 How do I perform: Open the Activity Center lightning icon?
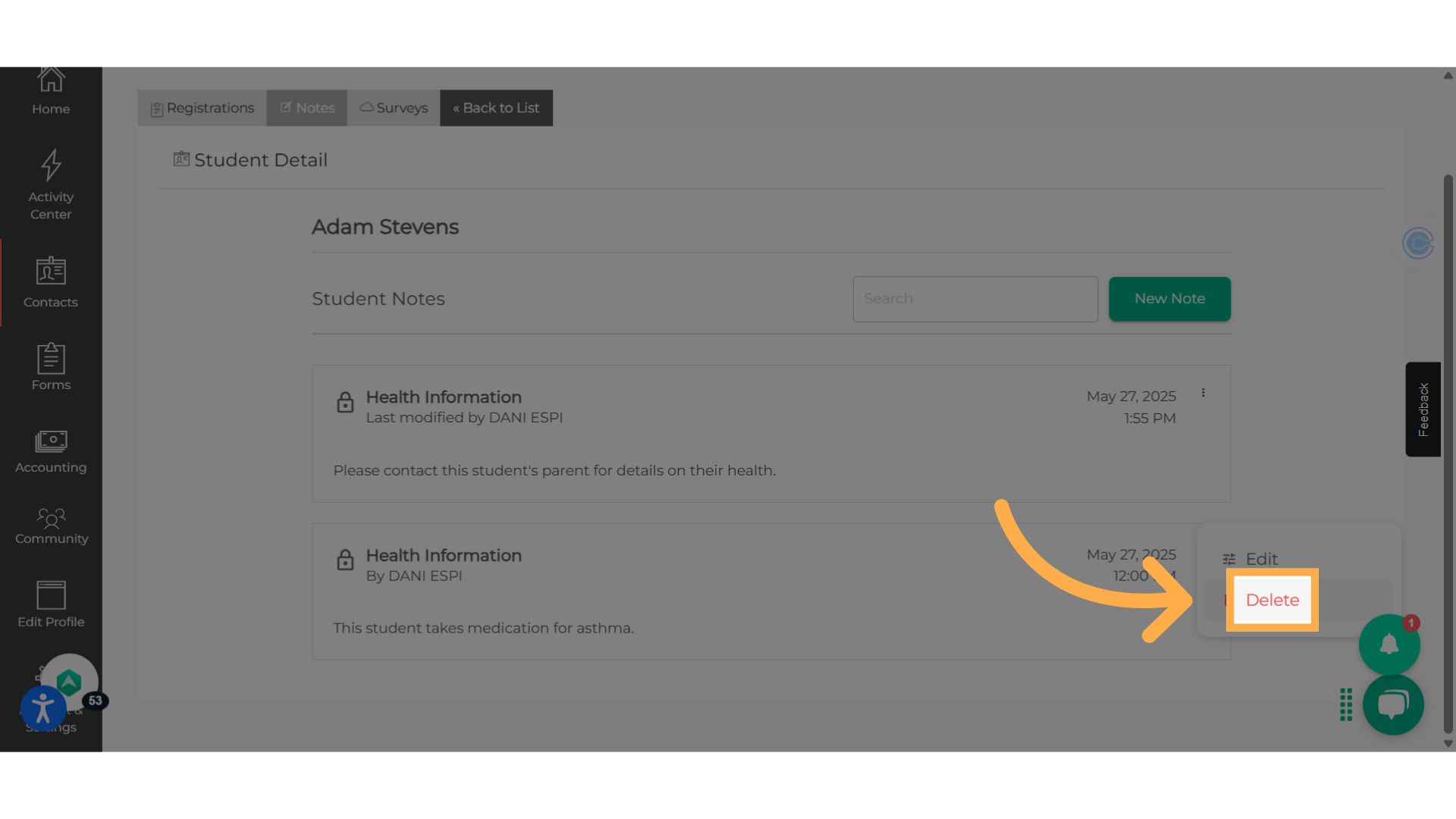[51, 165]
